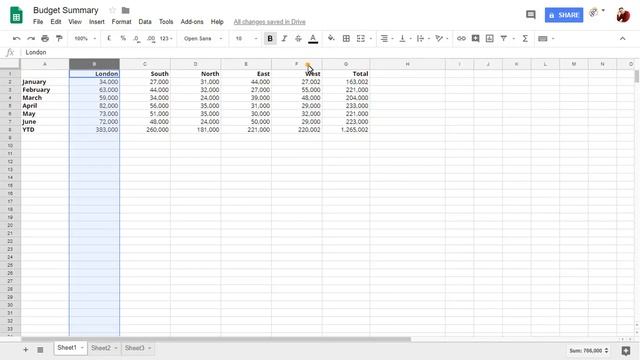Toggle italic formatting

284,38
